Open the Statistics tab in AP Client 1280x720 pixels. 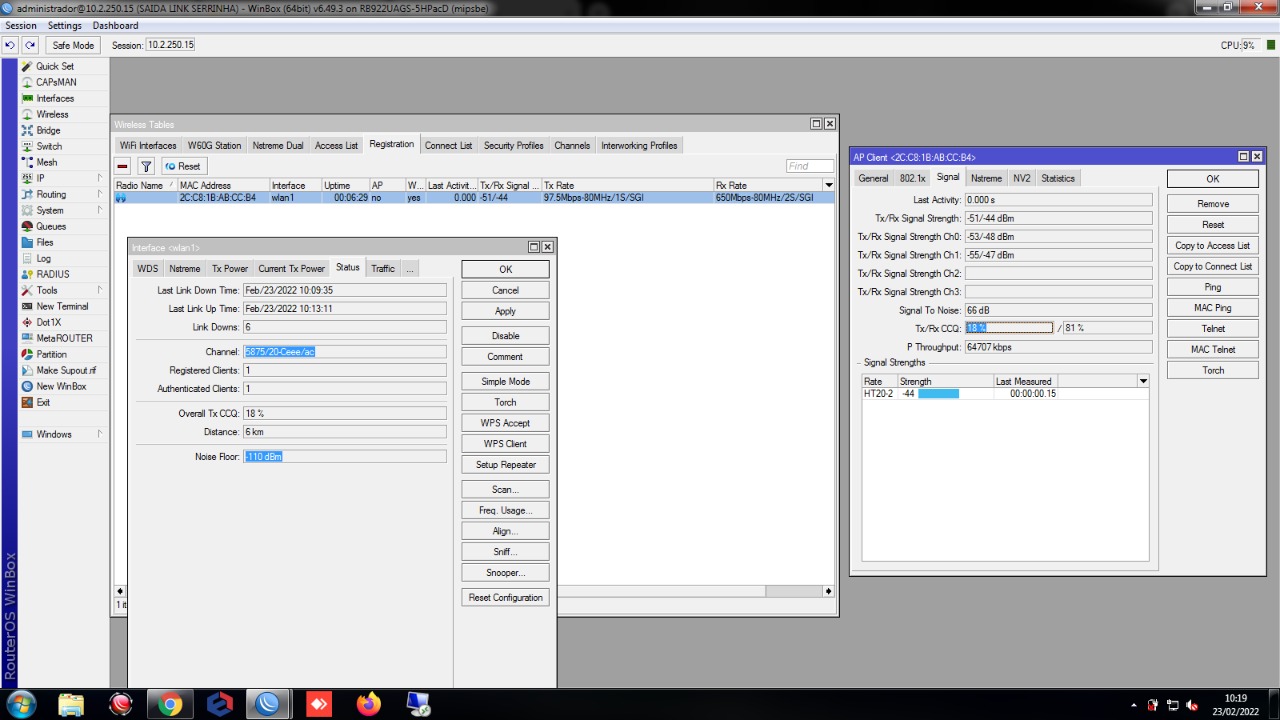coord(1057,178)
